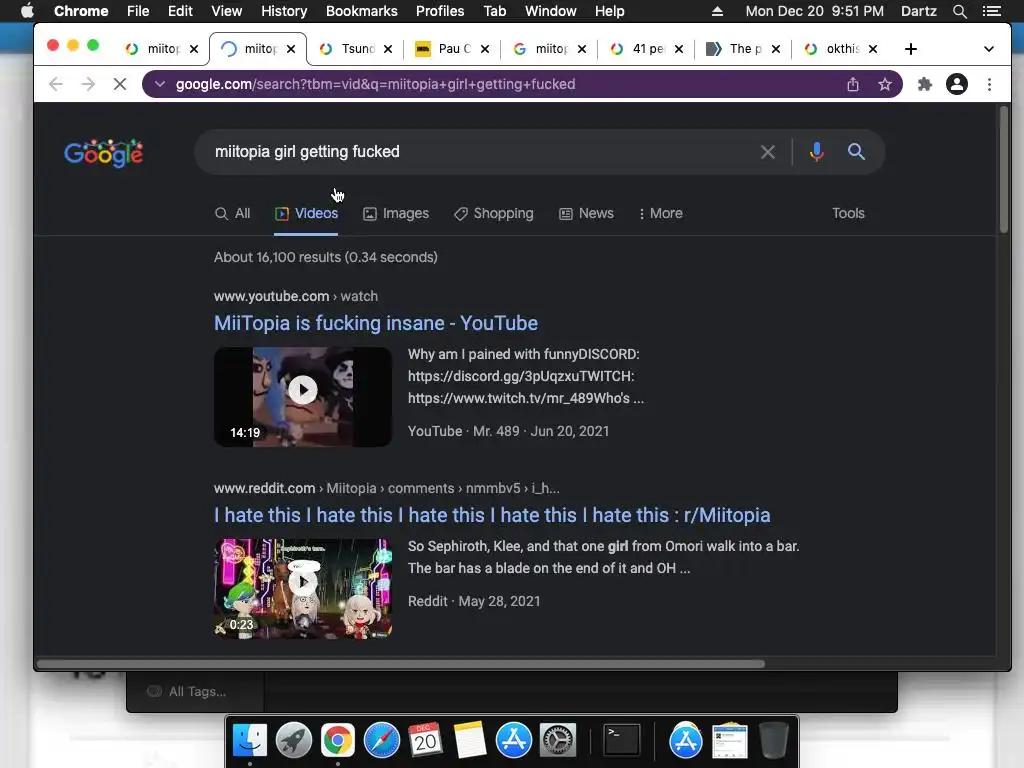Open Notes in the Dock
Image resolution: width=1024 pixels, height=768 pixels.
click(x=470, y=741)
